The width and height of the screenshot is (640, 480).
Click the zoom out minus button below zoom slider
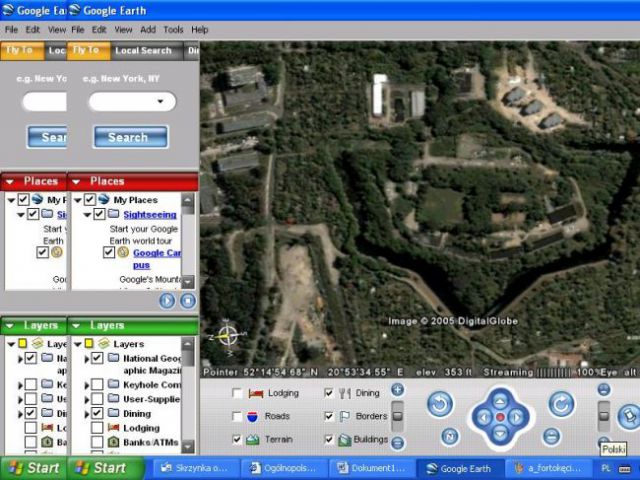[398, 443]
